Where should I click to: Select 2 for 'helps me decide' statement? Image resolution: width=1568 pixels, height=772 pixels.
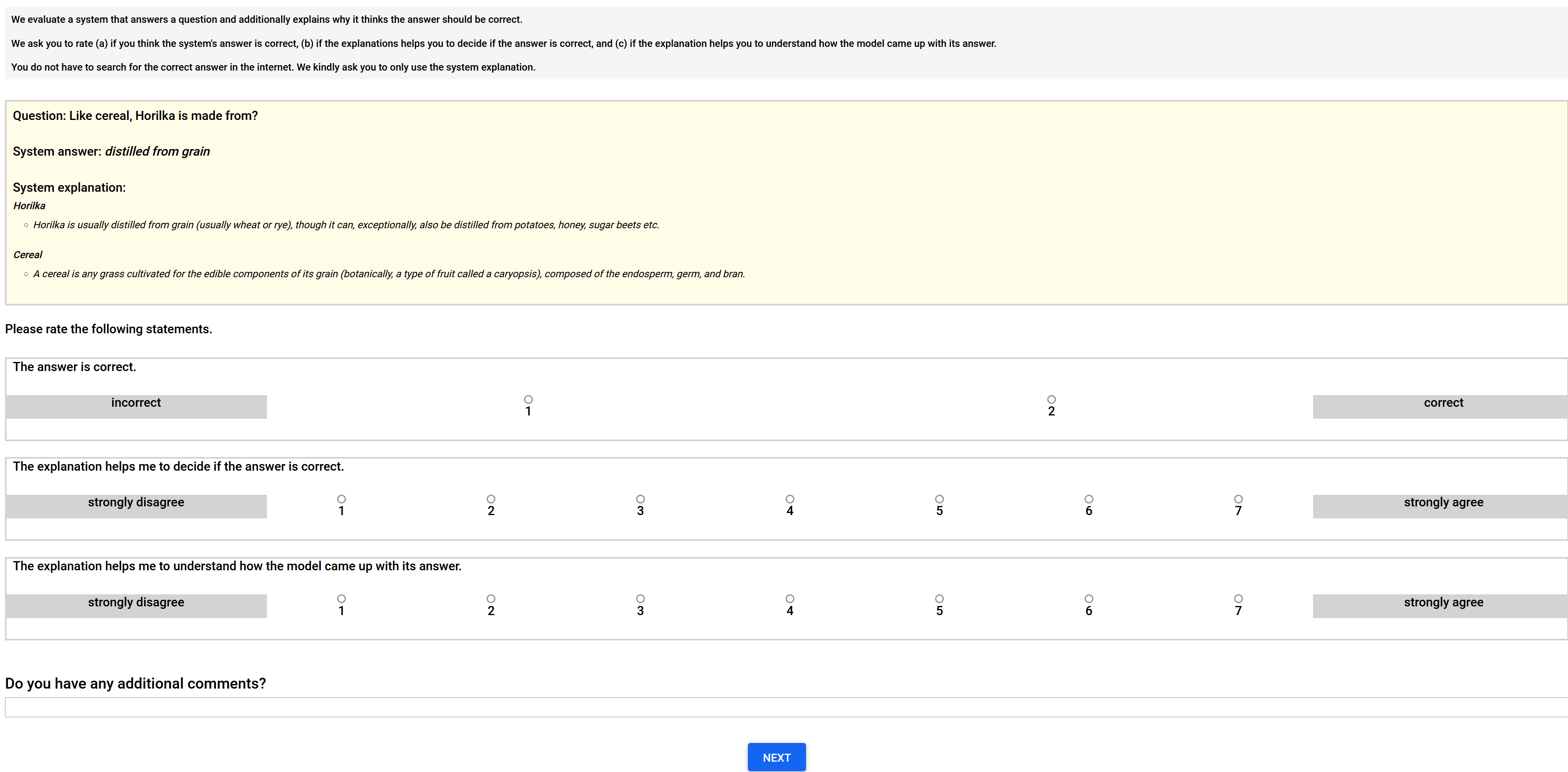pos(490,499)
